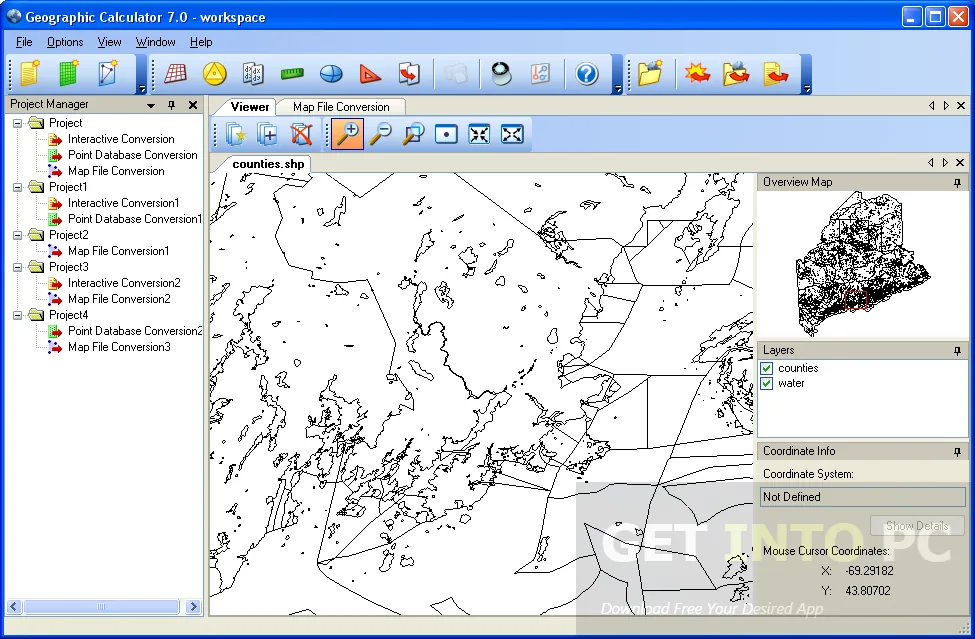Click the Coordinate System Not Defined field
Viewport: 975px width, 639px height.
pos(862,497)
